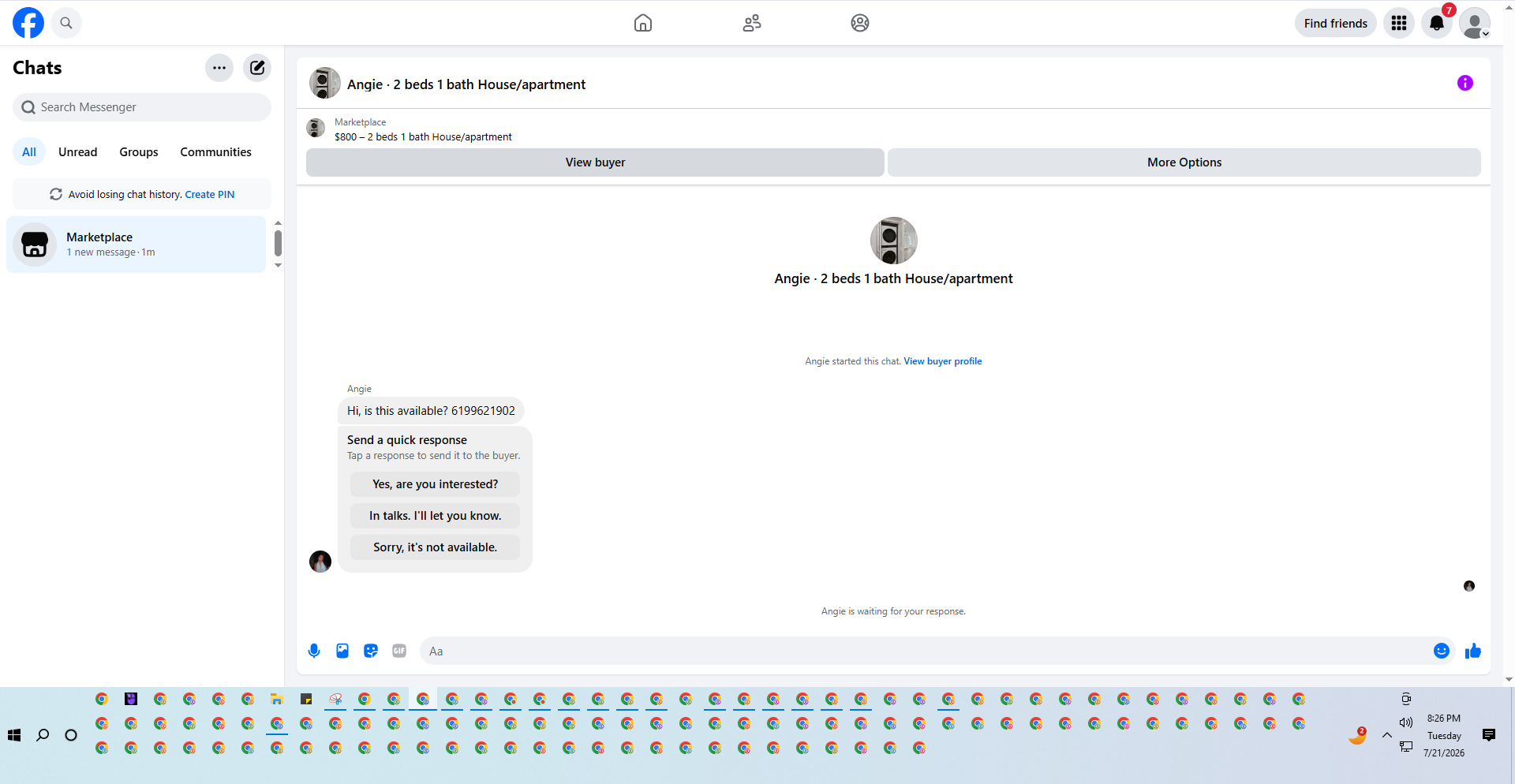1515x784 pixels.
Task: Click the listing photo beside the conversation title
Action: [x=324, y=83]
